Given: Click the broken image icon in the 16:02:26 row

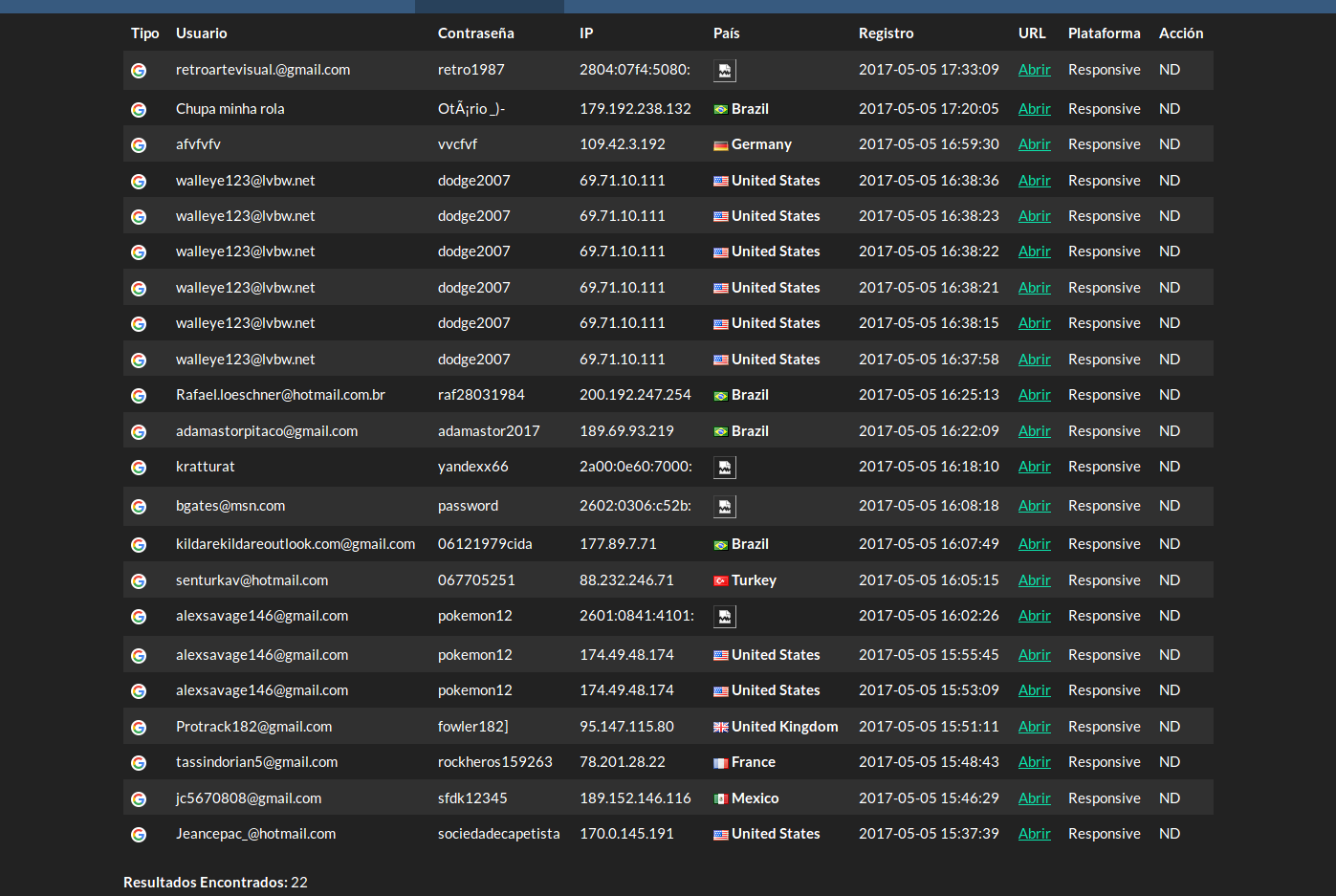Looking at the screenshot, I should [x=725, y=617].
